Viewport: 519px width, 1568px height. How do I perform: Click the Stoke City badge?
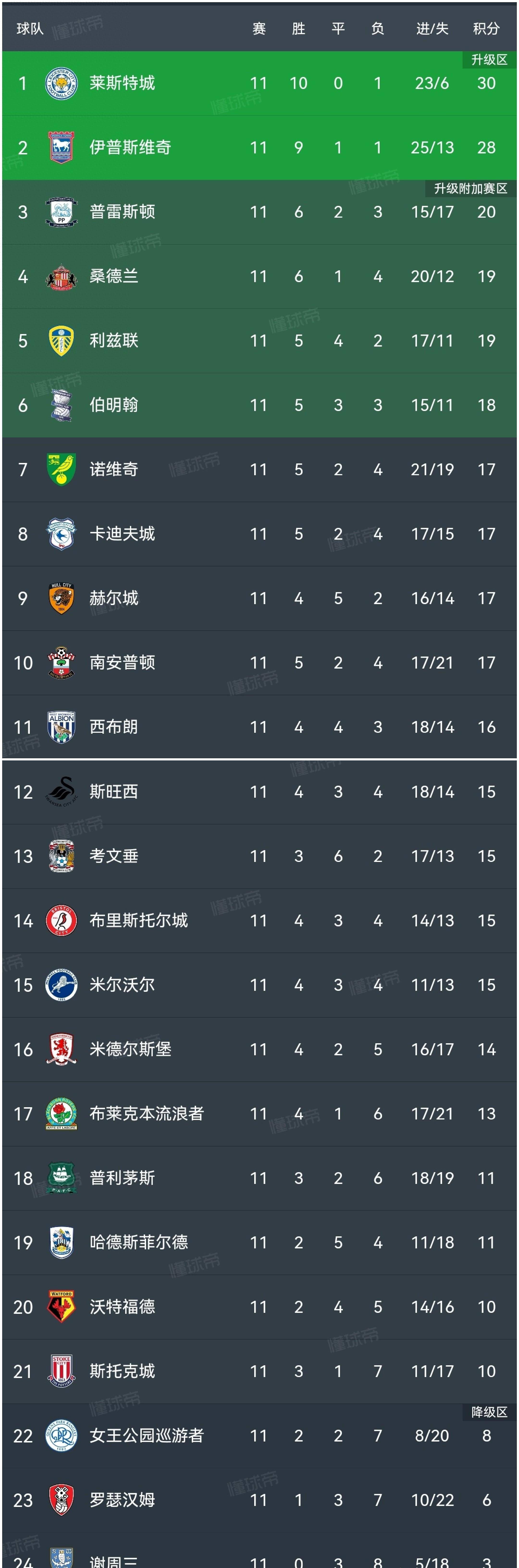(61, 1371)
